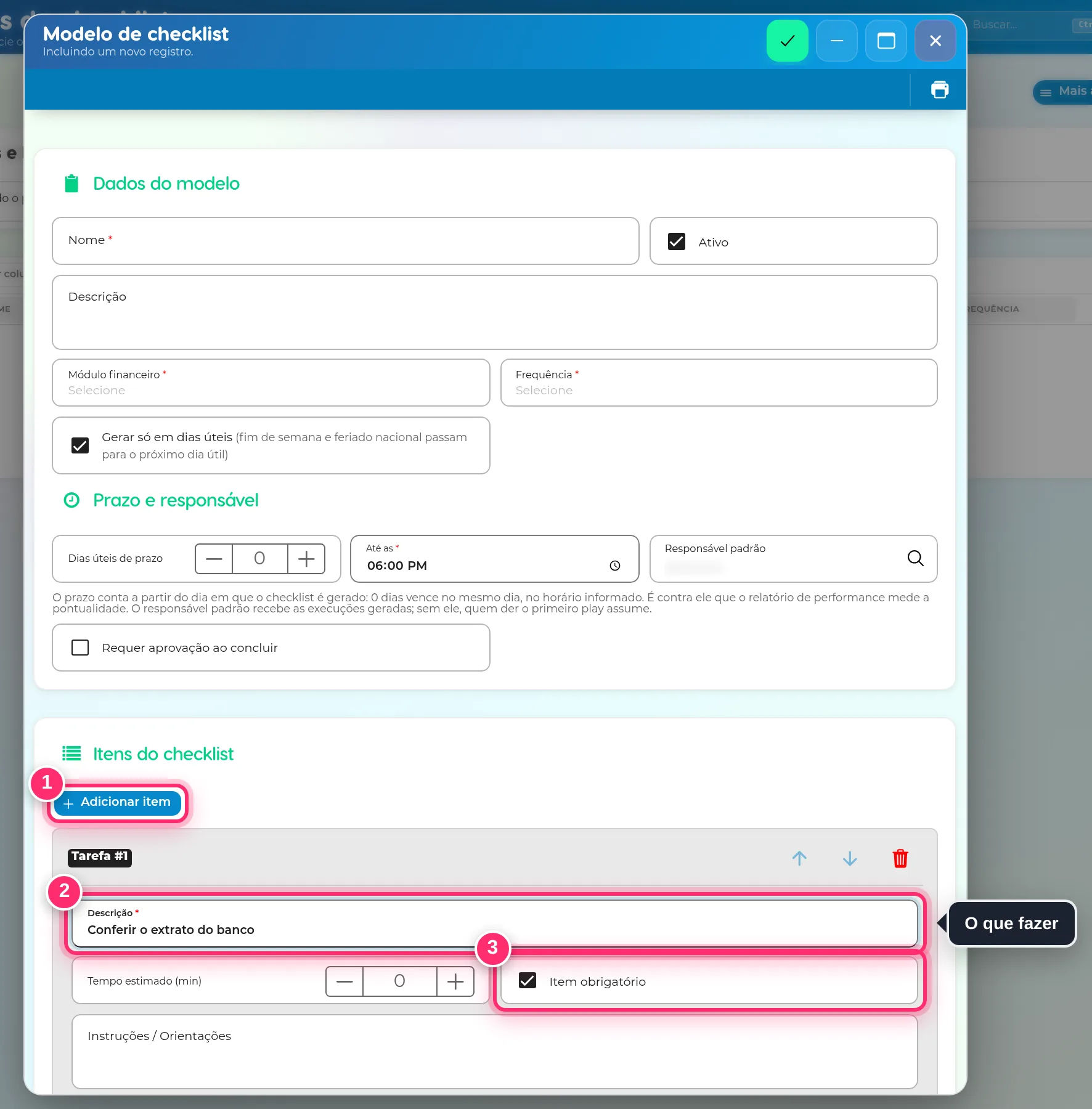Confirm the record with the green checkmark button
This screenshot has height=1109, width=1092.
click(787, 41)
